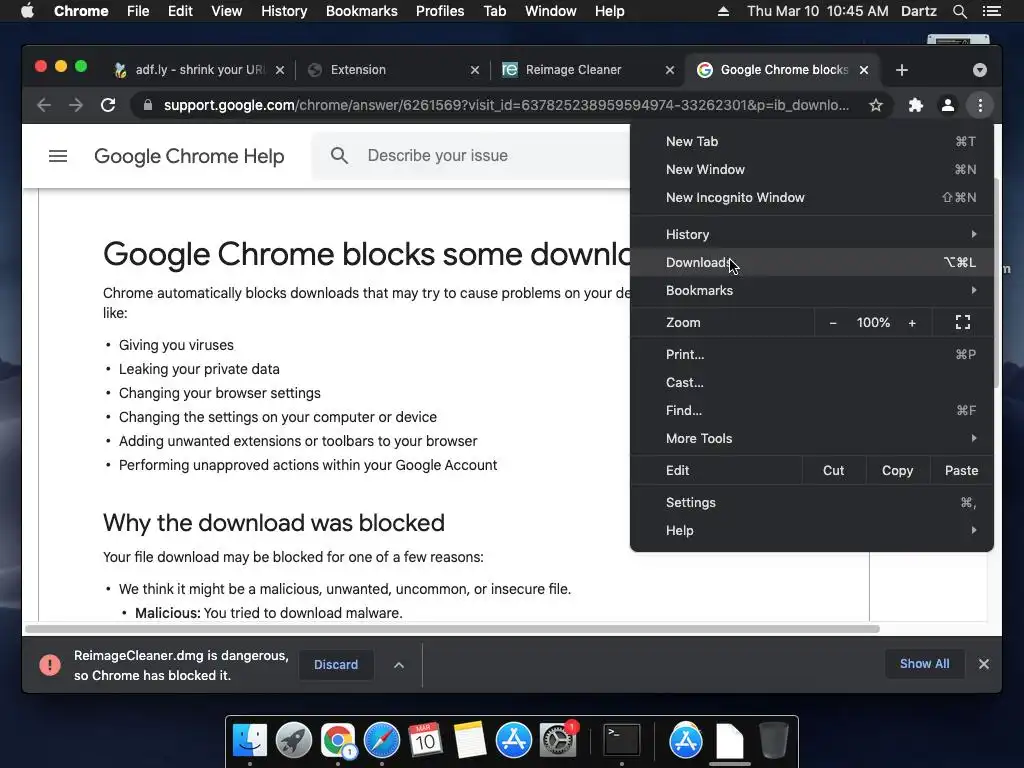Close the adf.ly tab
The image size is (1024, 768).
[280, 70]
